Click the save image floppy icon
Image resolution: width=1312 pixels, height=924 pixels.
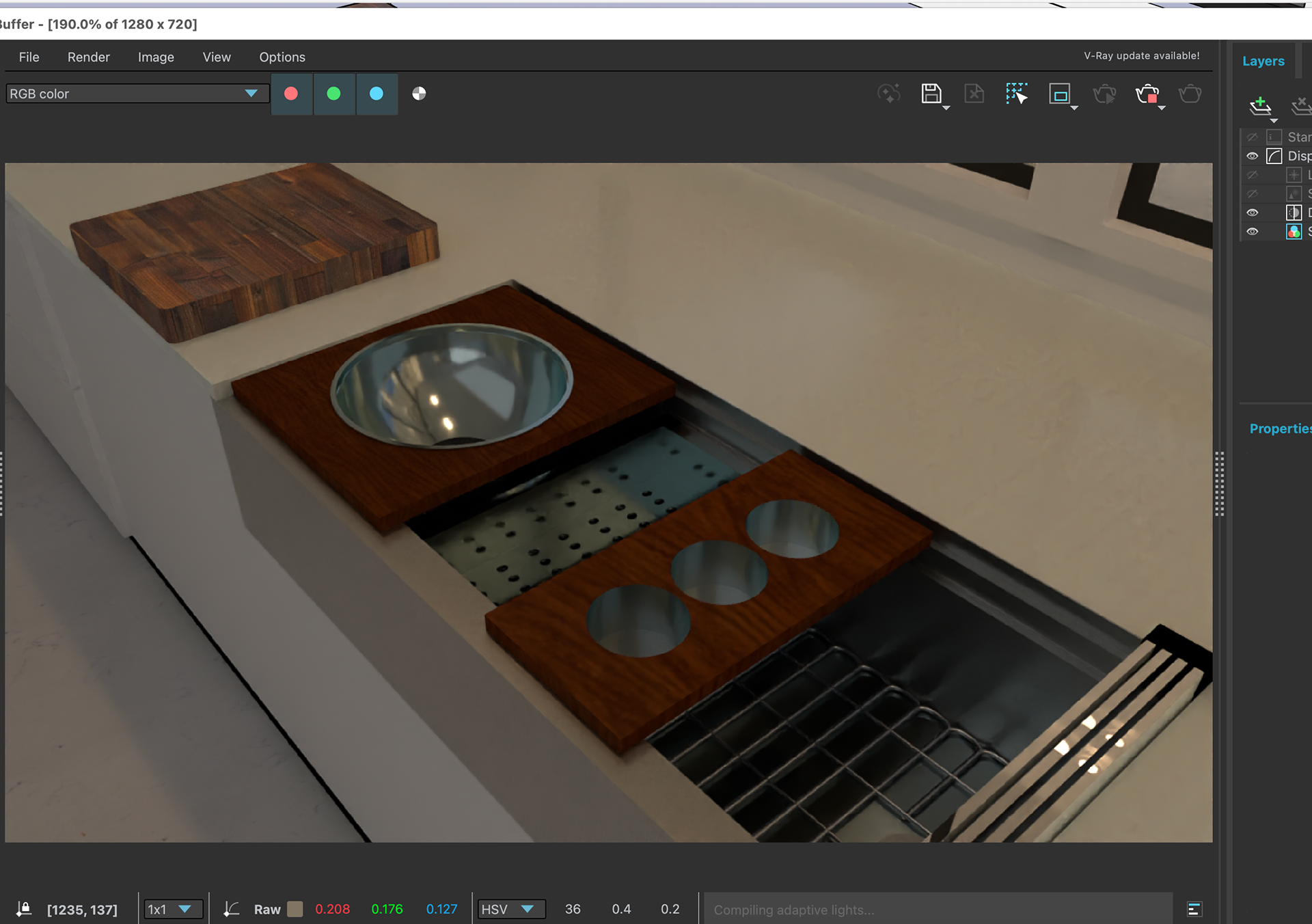(x=931, y=94)
